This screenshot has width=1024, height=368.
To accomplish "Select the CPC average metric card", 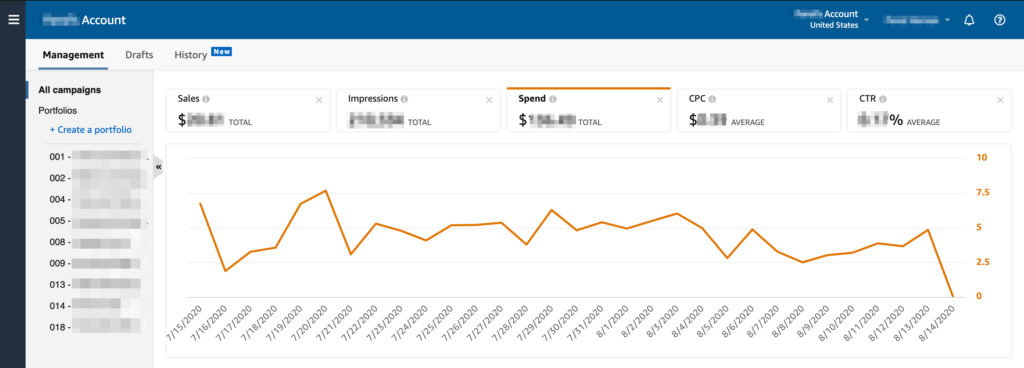I will point(759,110).
